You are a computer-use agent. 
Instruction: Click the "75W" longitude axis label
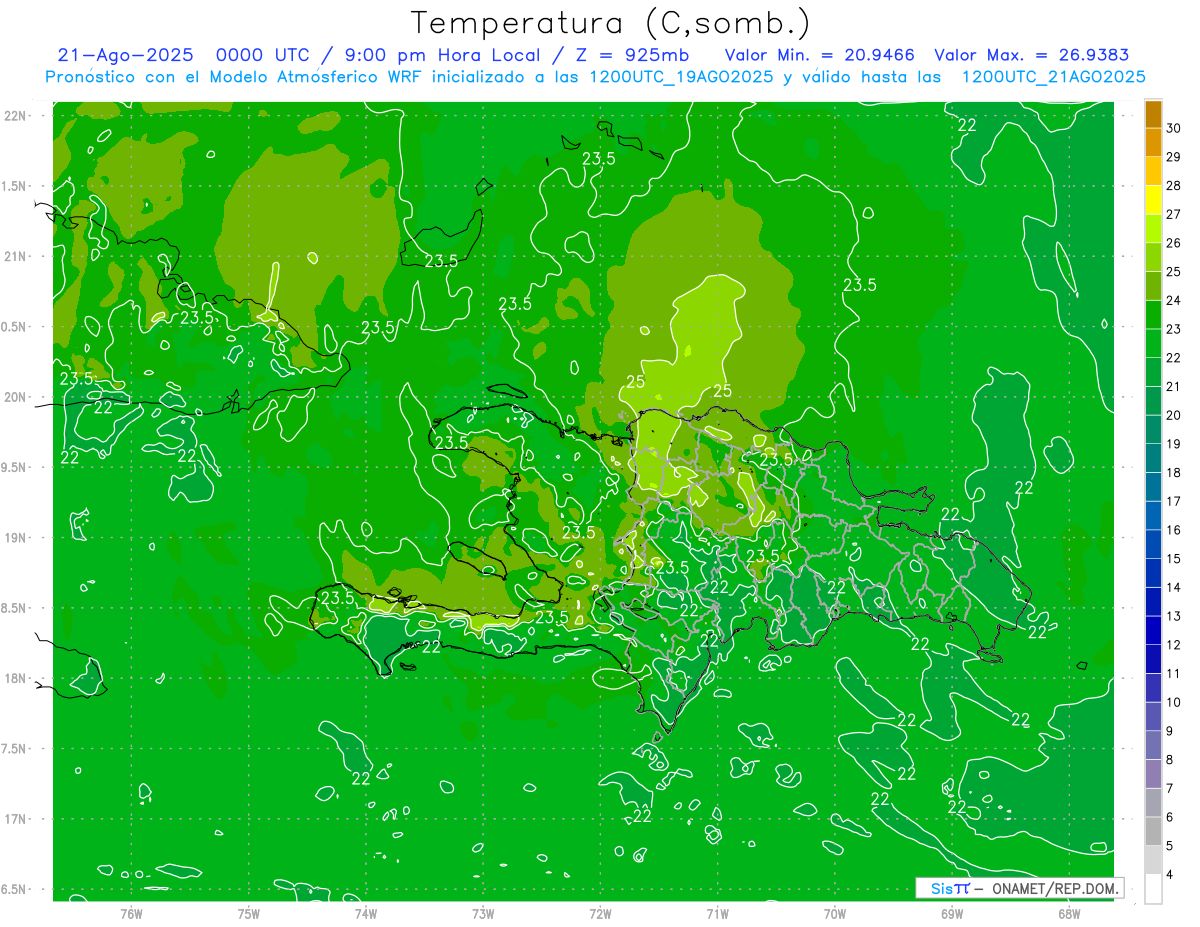[249, 913]
